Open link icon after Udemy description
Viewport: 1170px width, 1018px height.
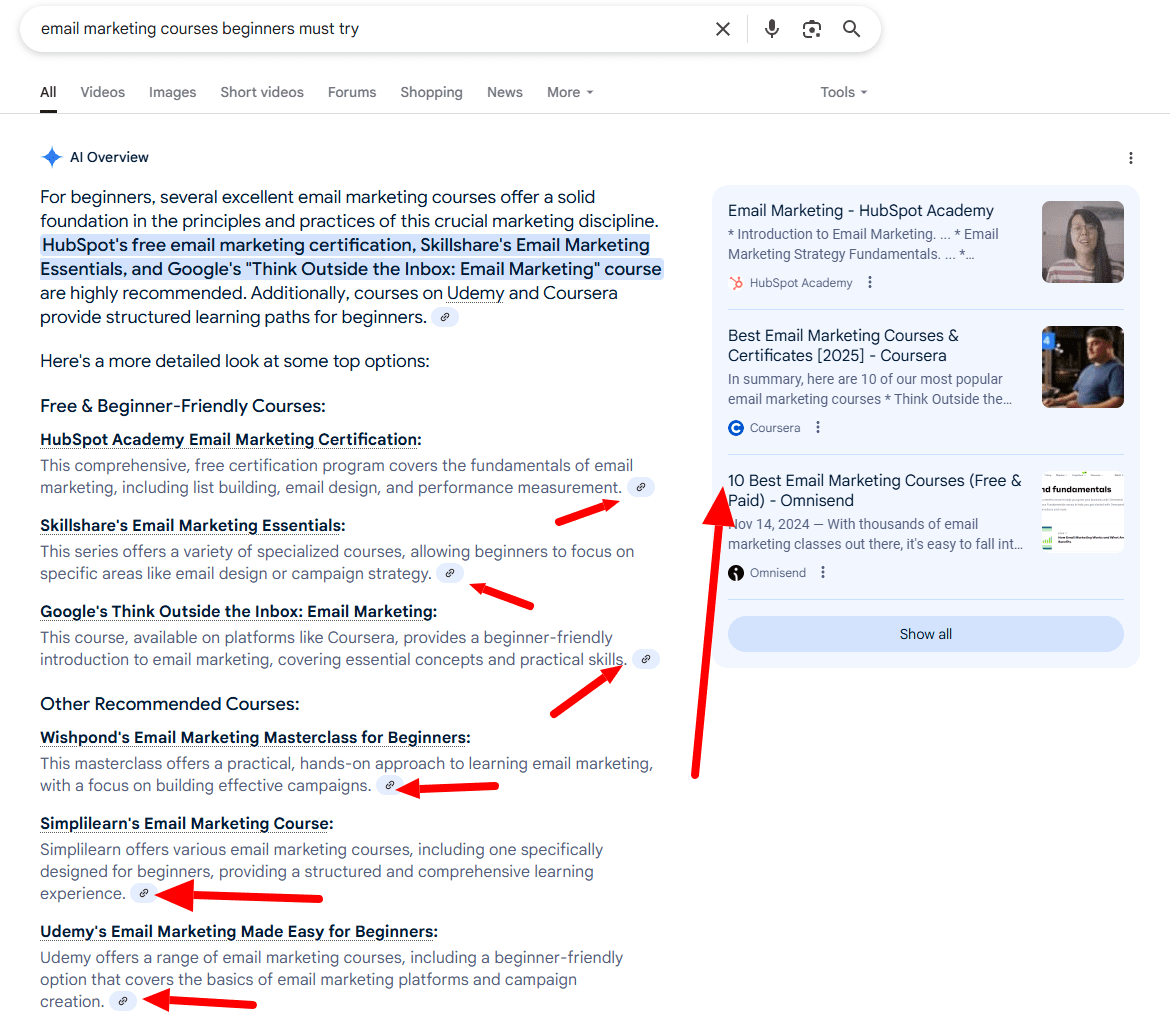click(x=122, y=1002)
